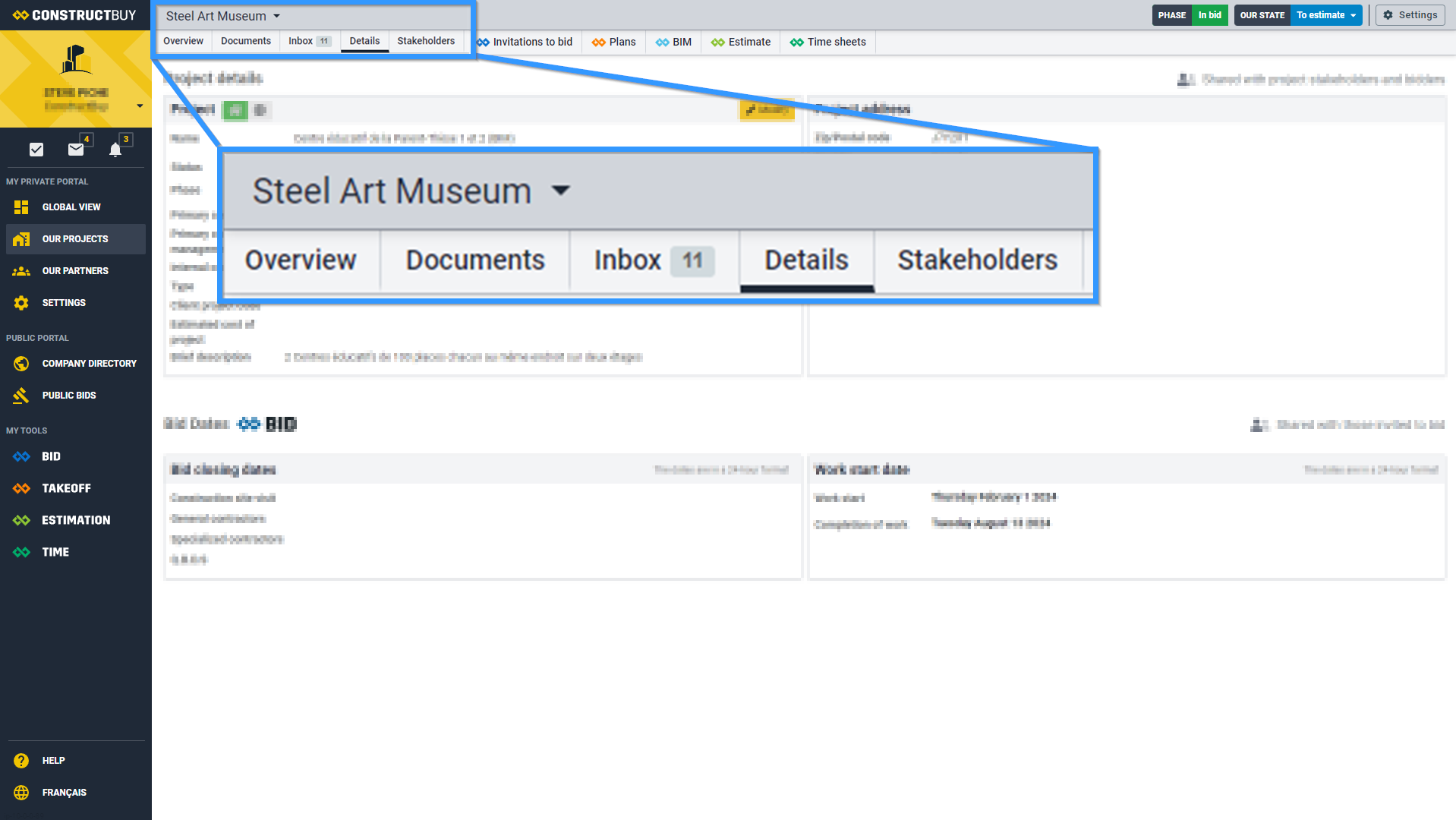The width and height of the screenshot is (1456, 820).
Task: Open Help from sidebar
Action: coord(75,761)
